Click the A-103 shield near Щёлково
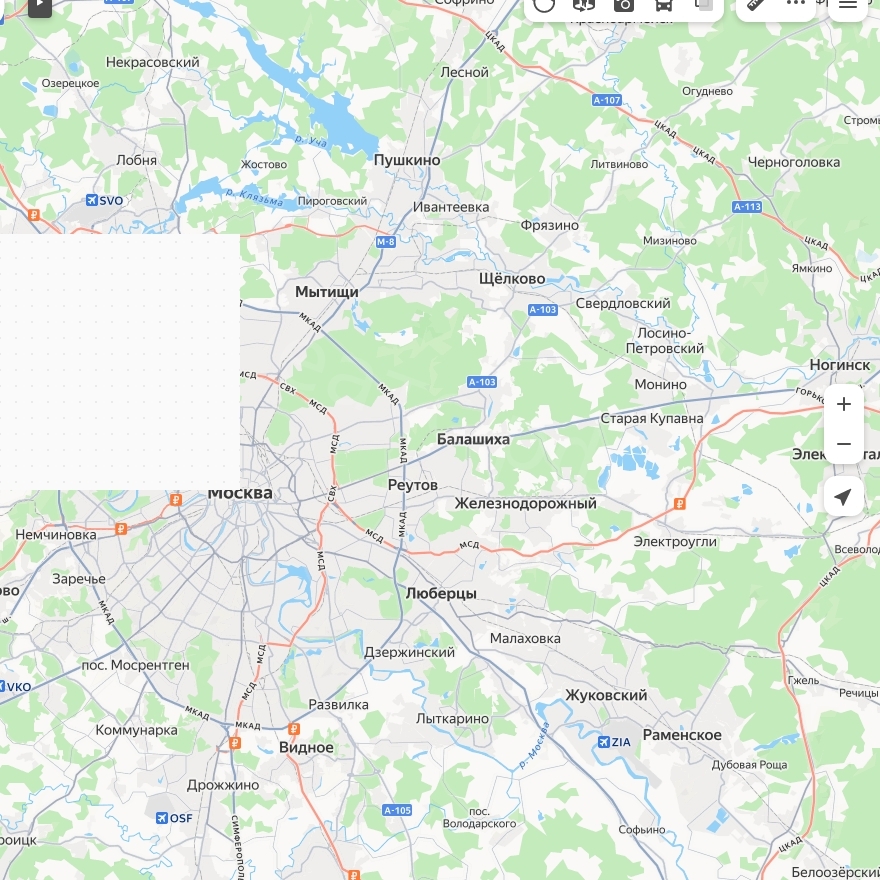This screenshot has height=880, width=880. [543, 309]
